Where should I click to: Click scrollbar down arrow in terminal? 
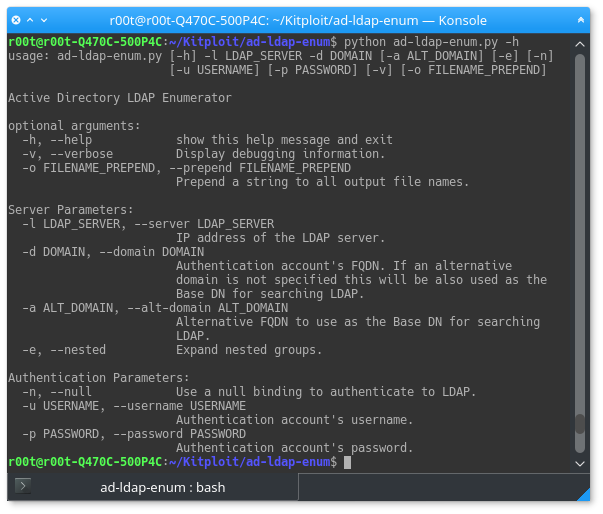pyautogui.click(x=580, y=464)
